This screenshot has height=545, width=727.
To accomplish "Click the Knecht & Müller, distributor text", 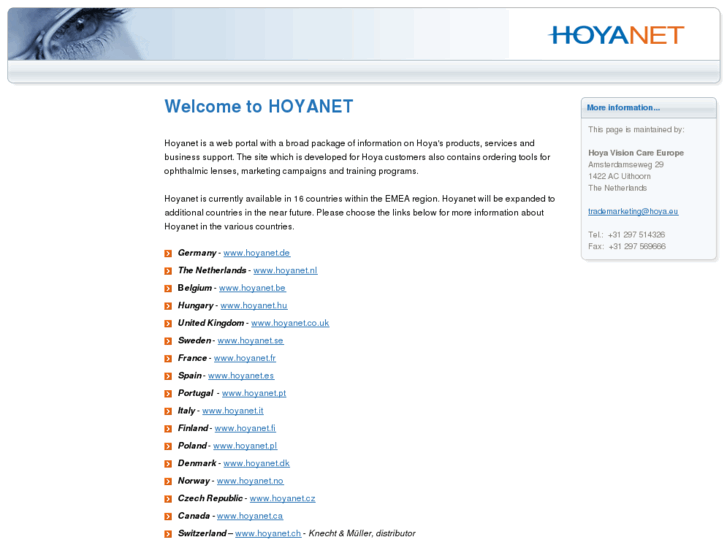I will (x=362, y=533).
